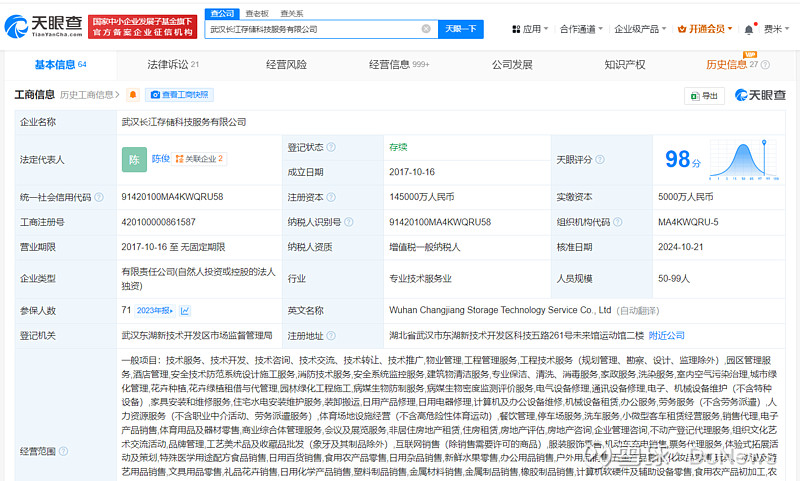
Task: Open the 合作通道 dropdown menu
Action: point(581,29)
